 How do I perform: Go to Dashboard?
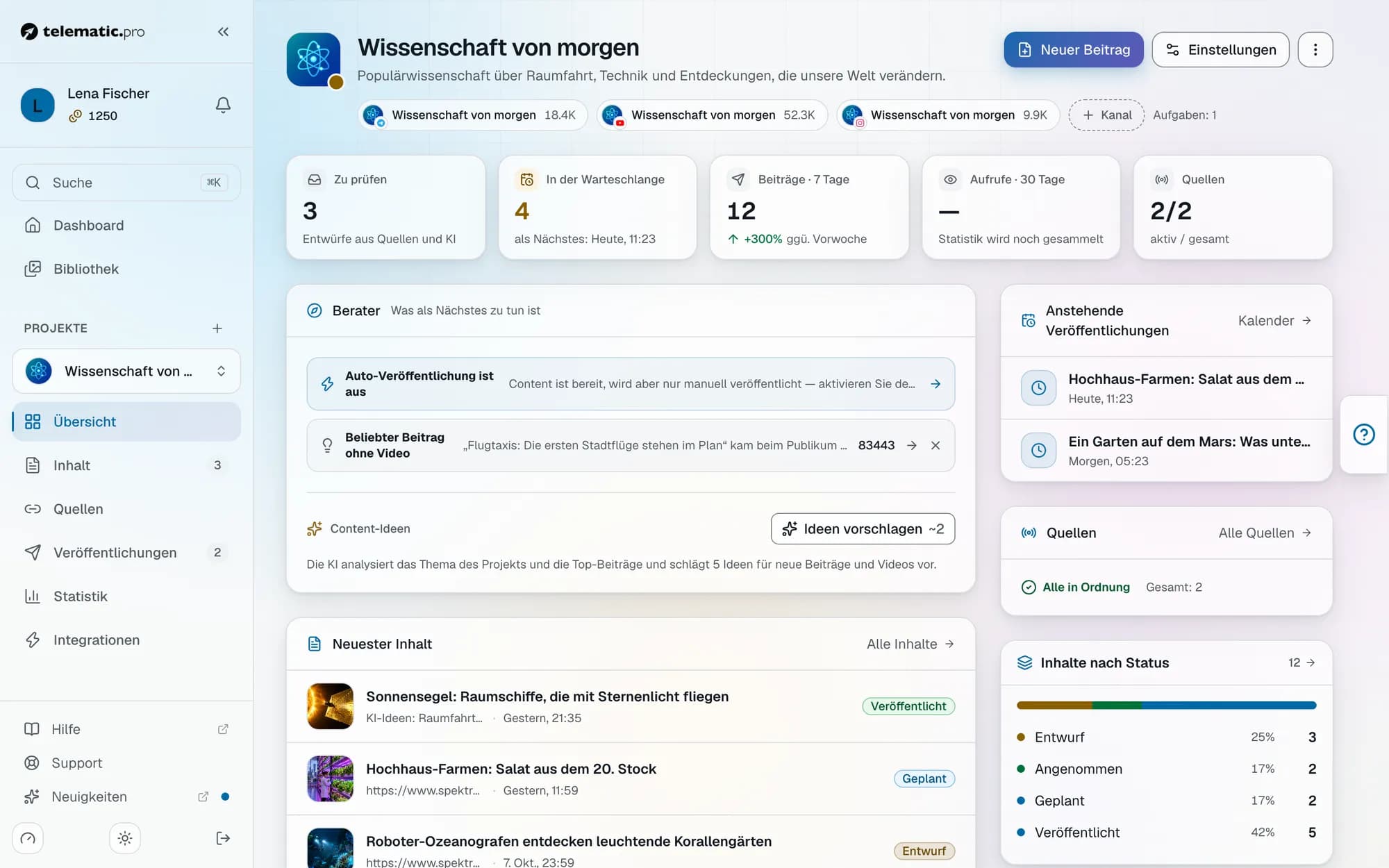coord(126,225)
